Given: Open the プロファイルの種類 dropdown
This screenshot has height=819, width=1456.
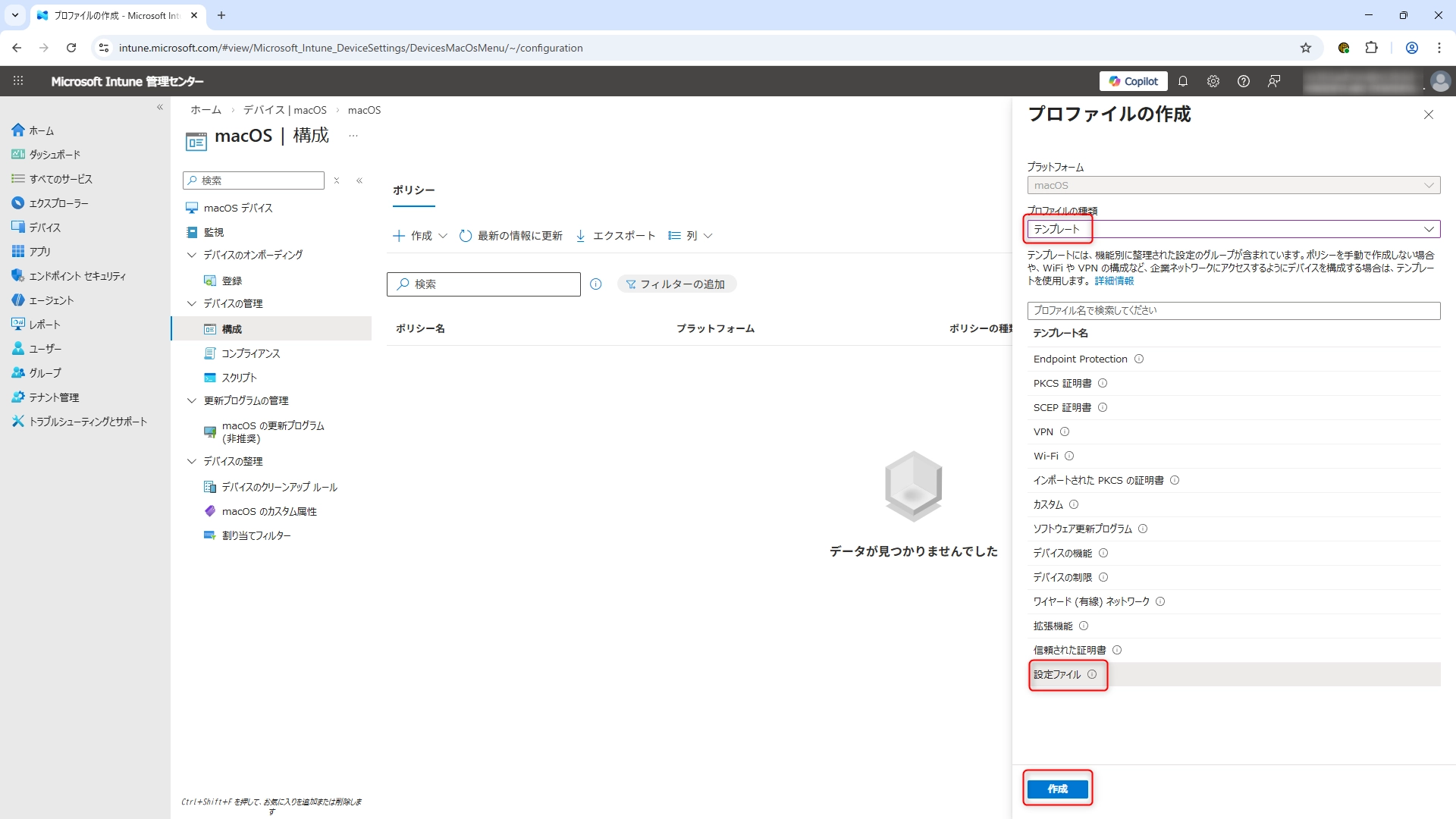Looking at the screenshot, I should [1233, 229].
